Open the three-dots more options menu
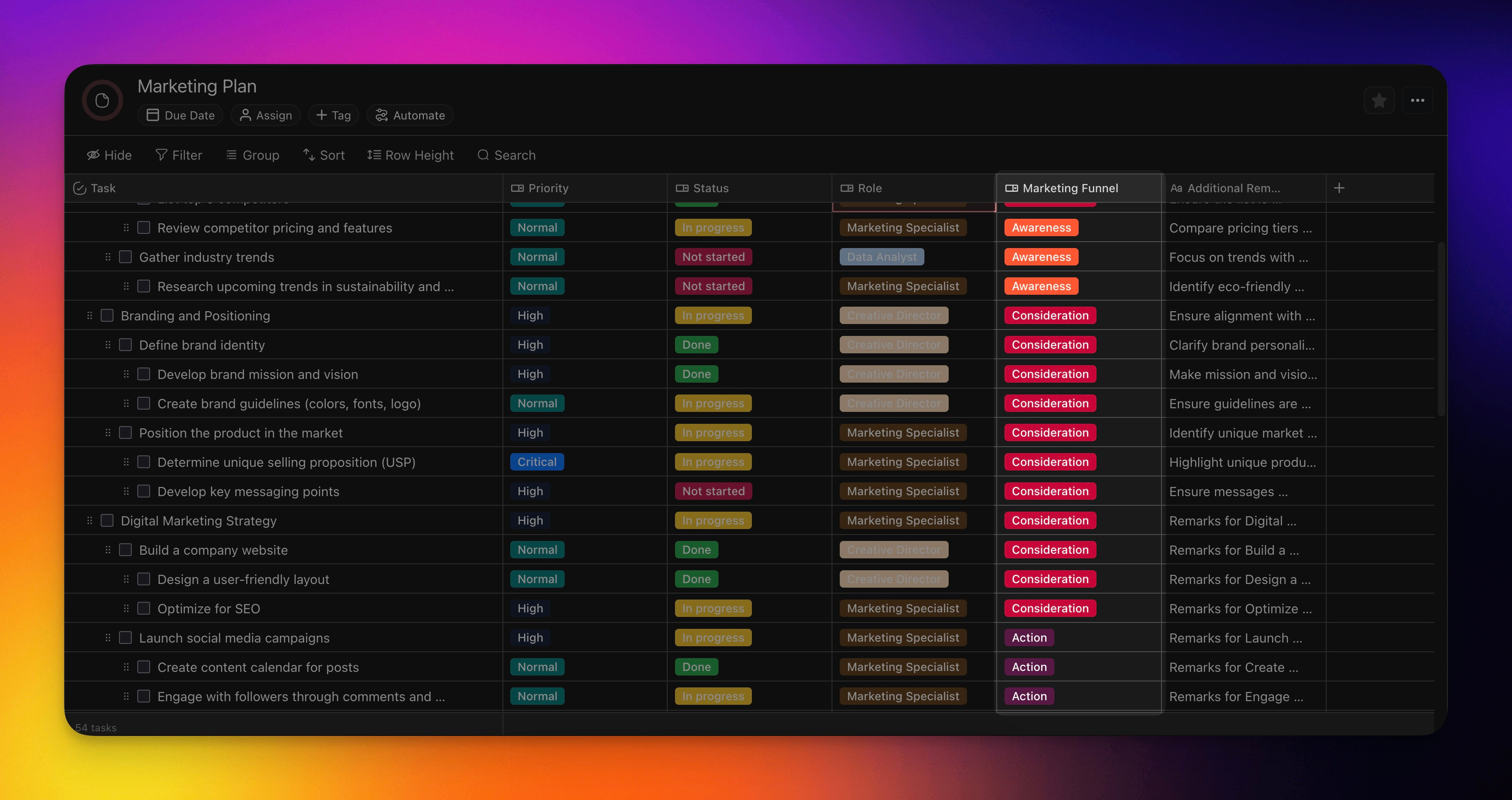Screen dimensions: 1512x800 pyautogui.click(x=1418, y=101)
